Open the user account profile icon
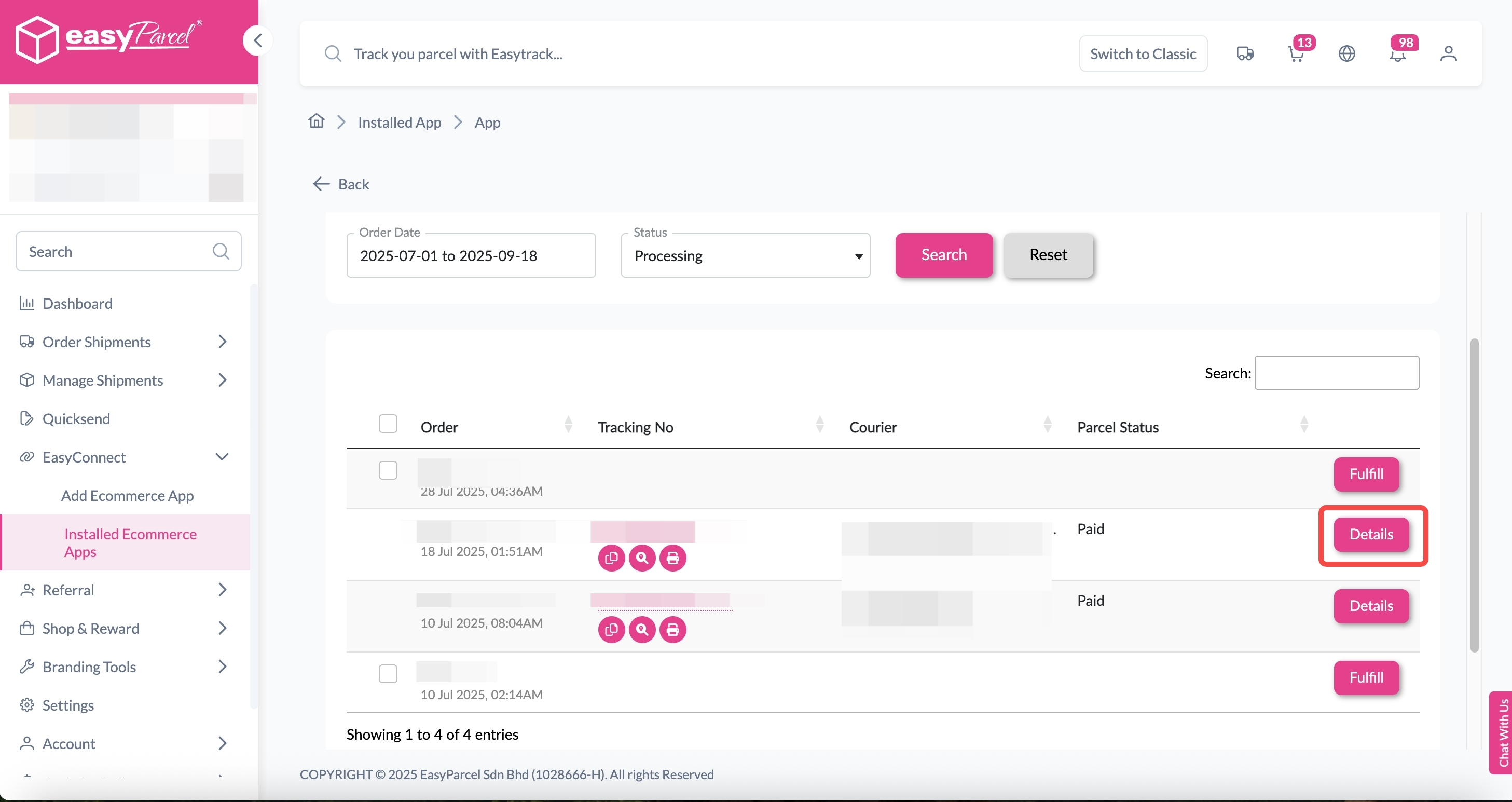 (x=1448, y=53)
